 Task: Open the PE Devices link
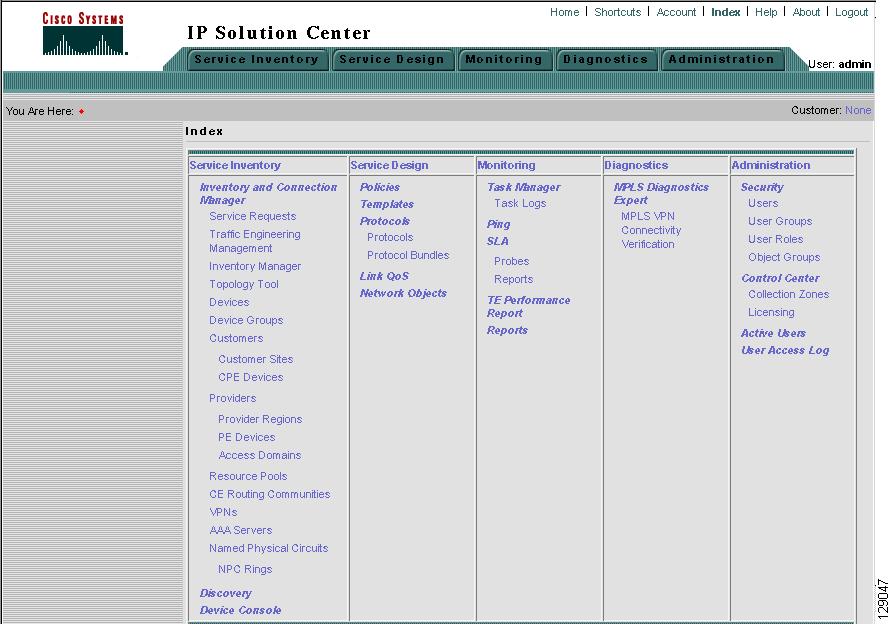tap(246, 437)
